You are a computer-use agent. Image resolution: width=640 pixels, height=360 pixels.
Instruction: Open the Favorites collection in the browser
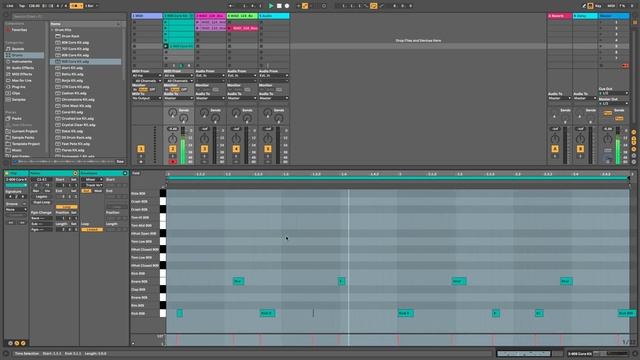pyautogui.click(x=19, y=30)
